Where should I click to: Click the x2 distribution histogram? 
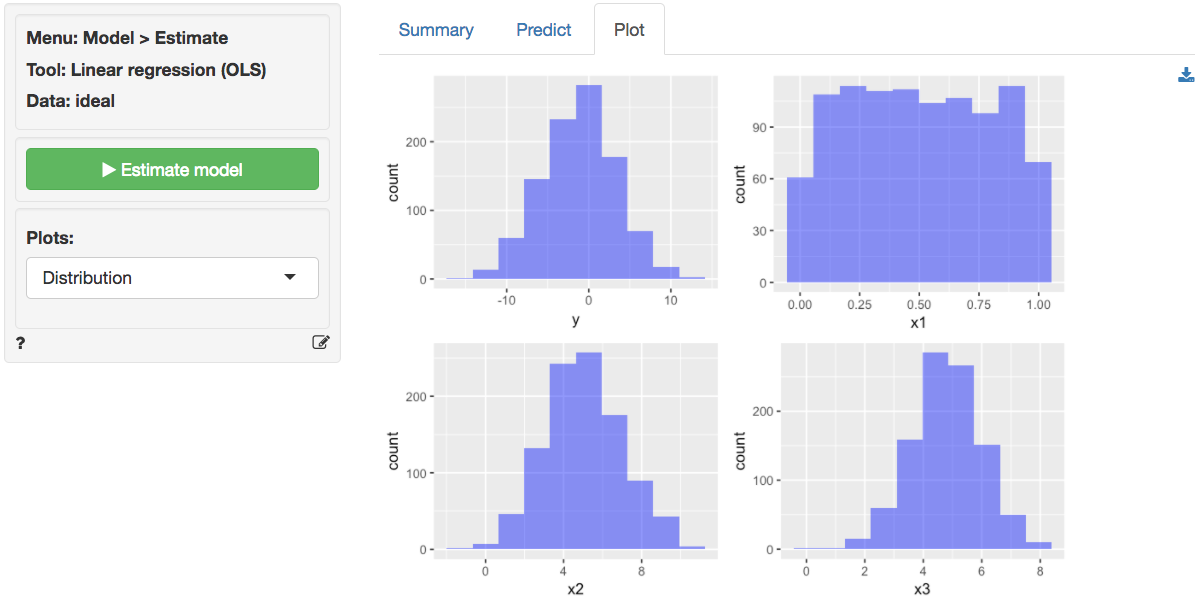tap(575, 455)
